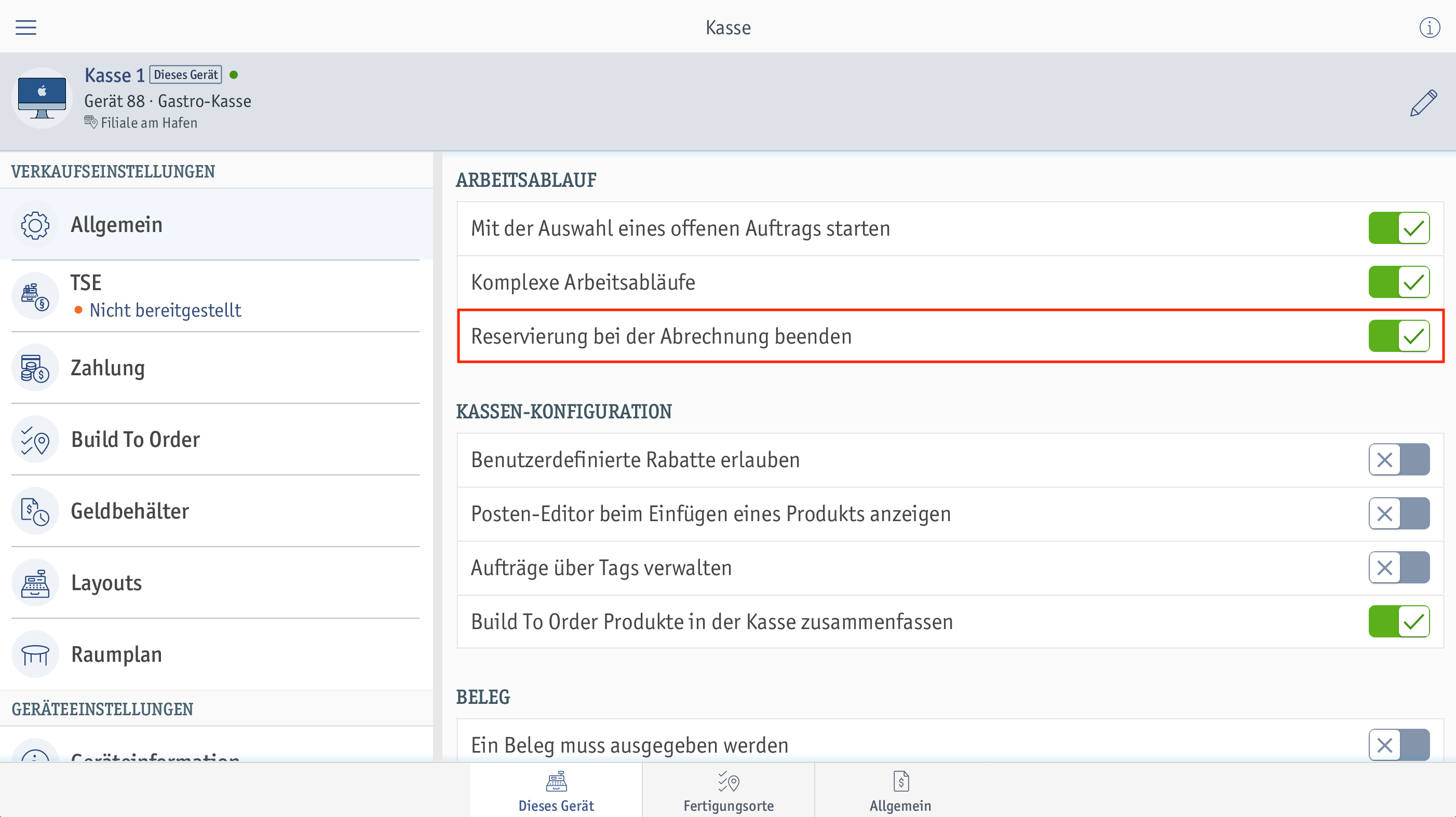Screen dimensions: 1456x817
Task: Click the TSE register icon
Action: 35,296
